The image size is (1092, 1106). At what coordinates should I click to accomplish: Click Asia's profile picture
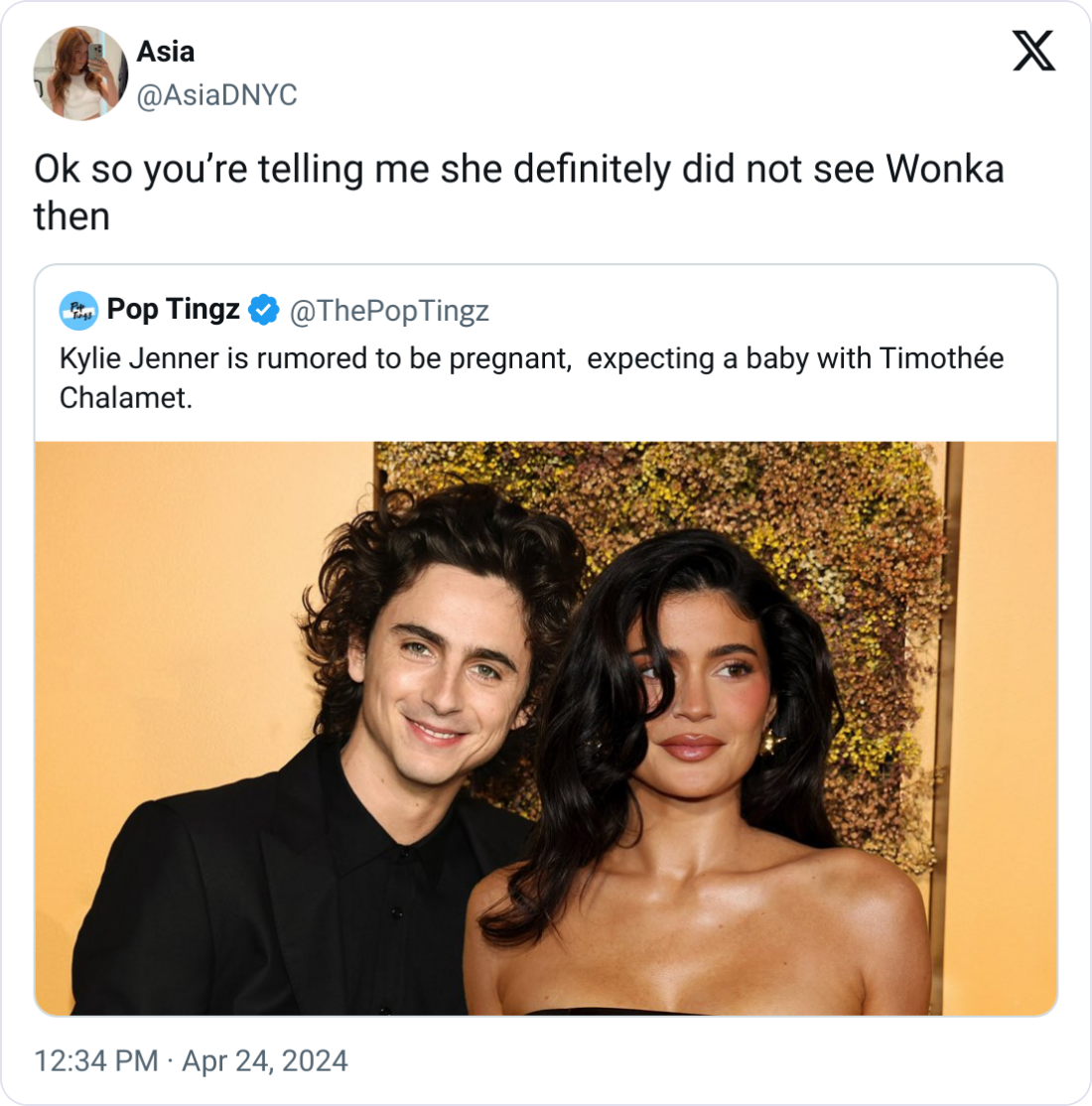(x=80, y=74)
